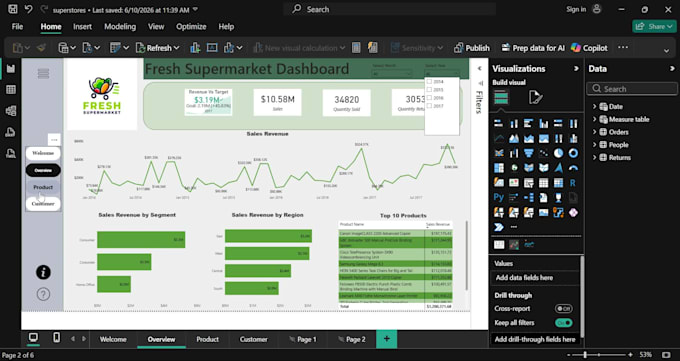The image size is (680, 361).
Task: Pick the Area chart visual icon
Action: (514, 139)
